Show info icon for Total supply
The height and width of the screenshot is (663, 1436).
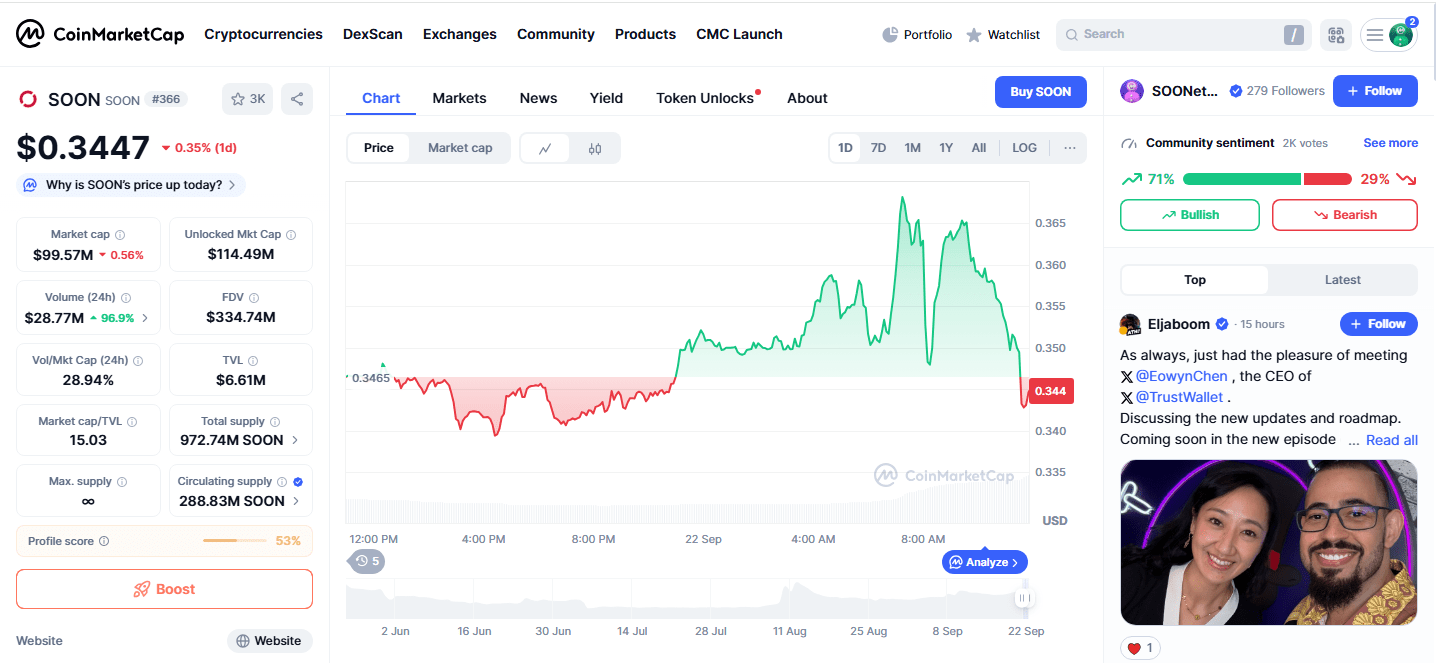[x=275, y=422]
